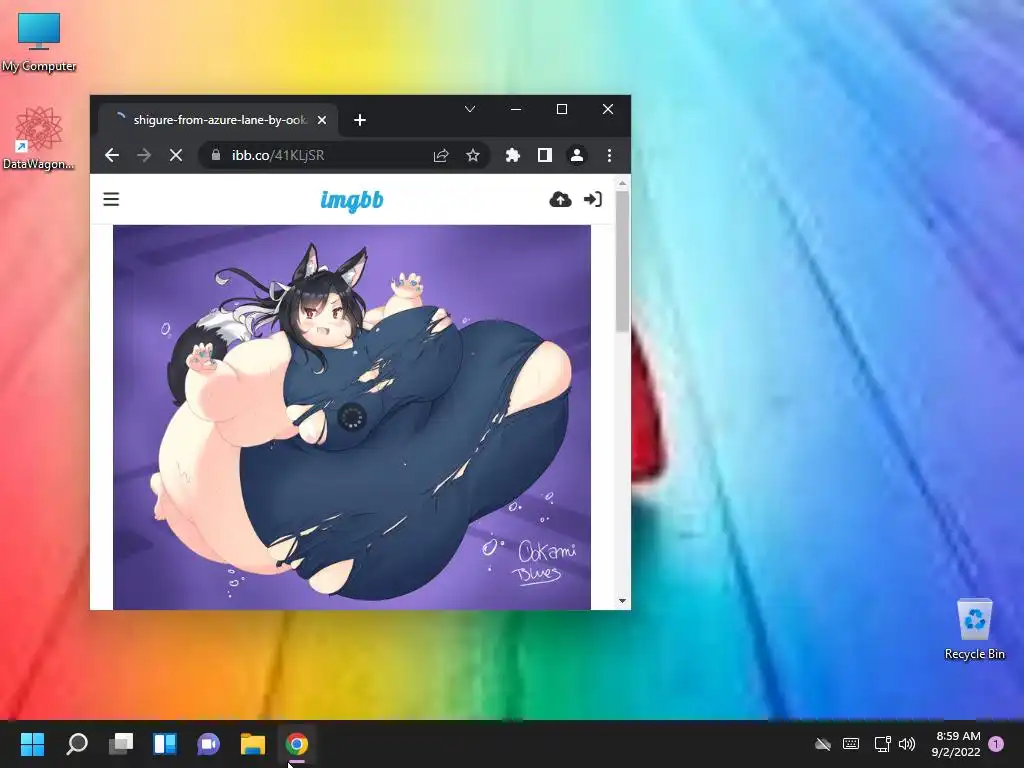The width and height of the screenshot is (1024, 768).
Task: Click the touch keyboard tray icon
Action: pyautogui.click(x=851, y=744)
